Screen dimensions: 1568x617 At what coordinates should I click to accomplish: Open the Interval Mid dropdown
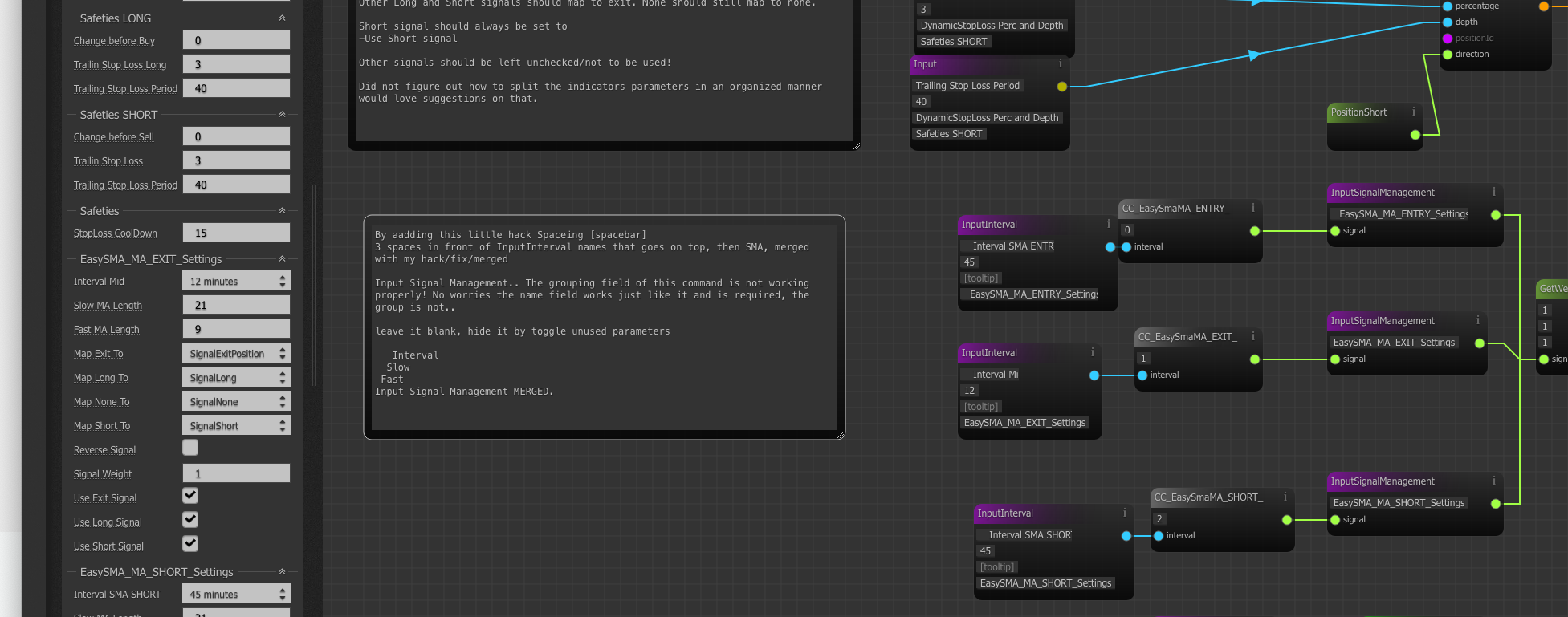pyautogui.click(x=236, y=282)
